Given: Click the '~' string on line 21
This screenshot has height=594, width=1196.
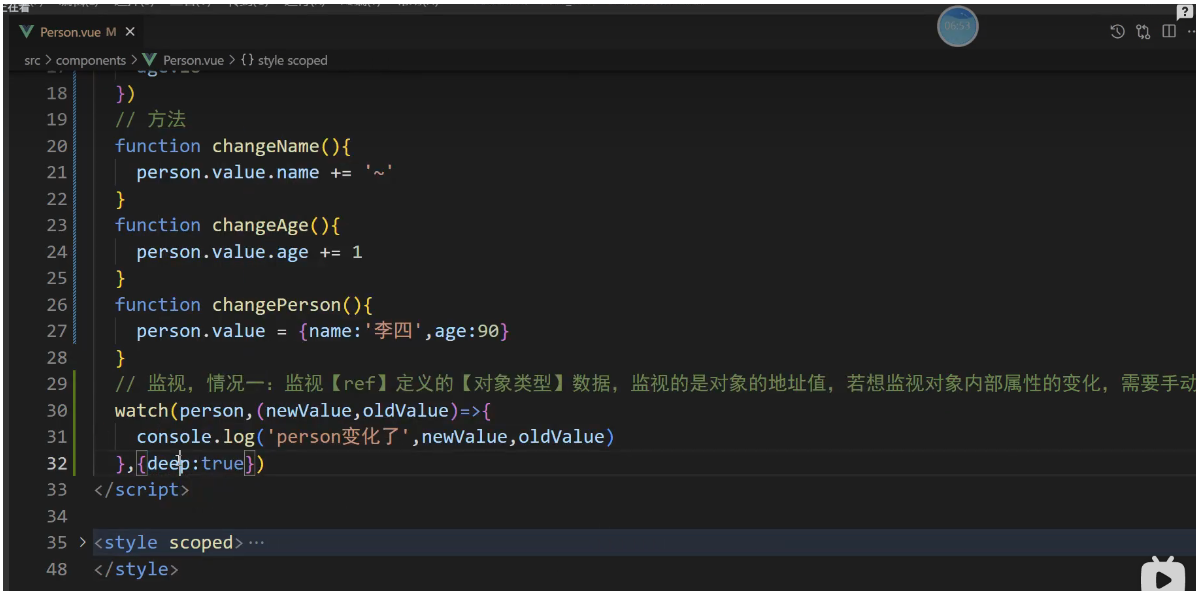Looking at the screenshot, I should [x=379, y=172].
